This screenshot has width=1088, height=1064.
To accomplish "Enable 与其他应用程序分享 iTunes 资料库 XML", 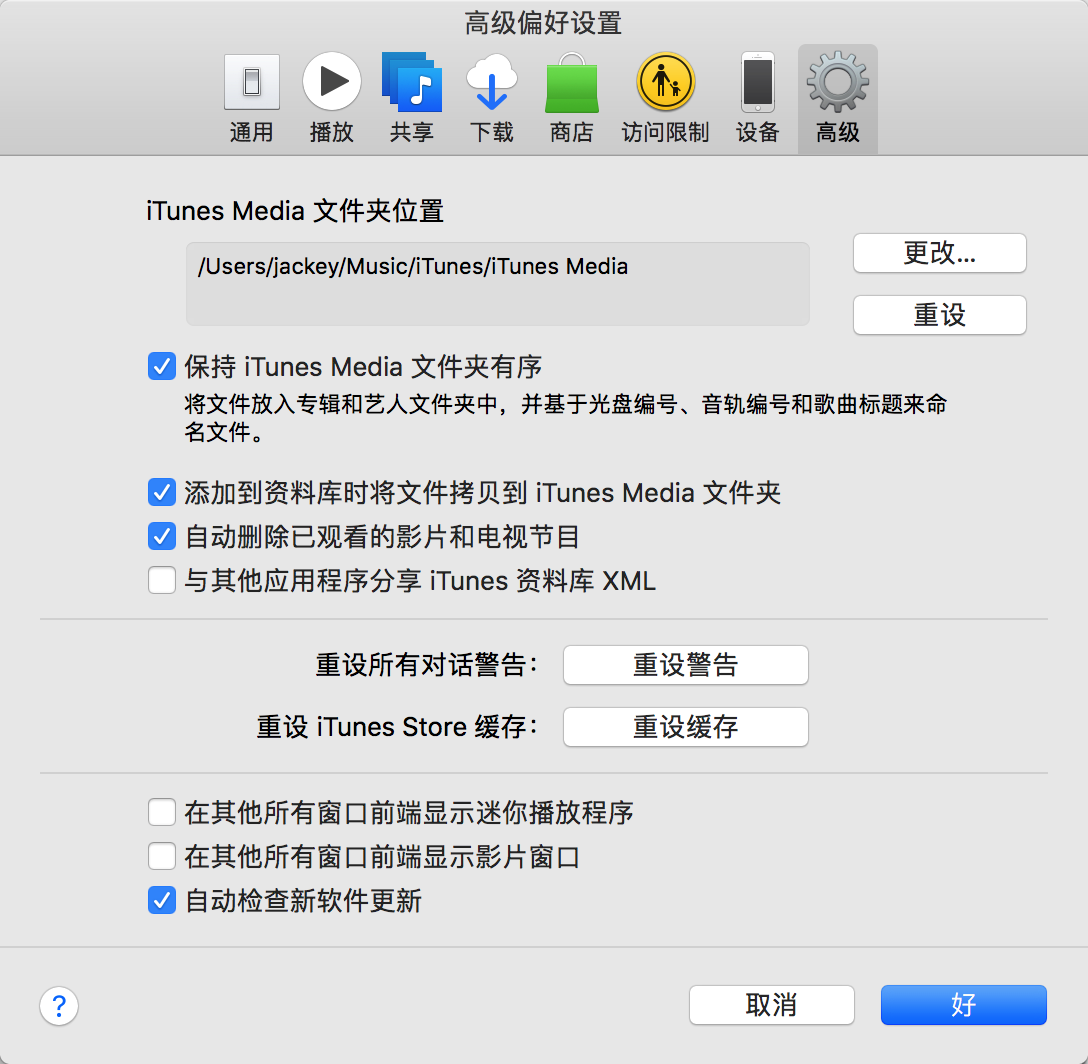I will 162,580.
